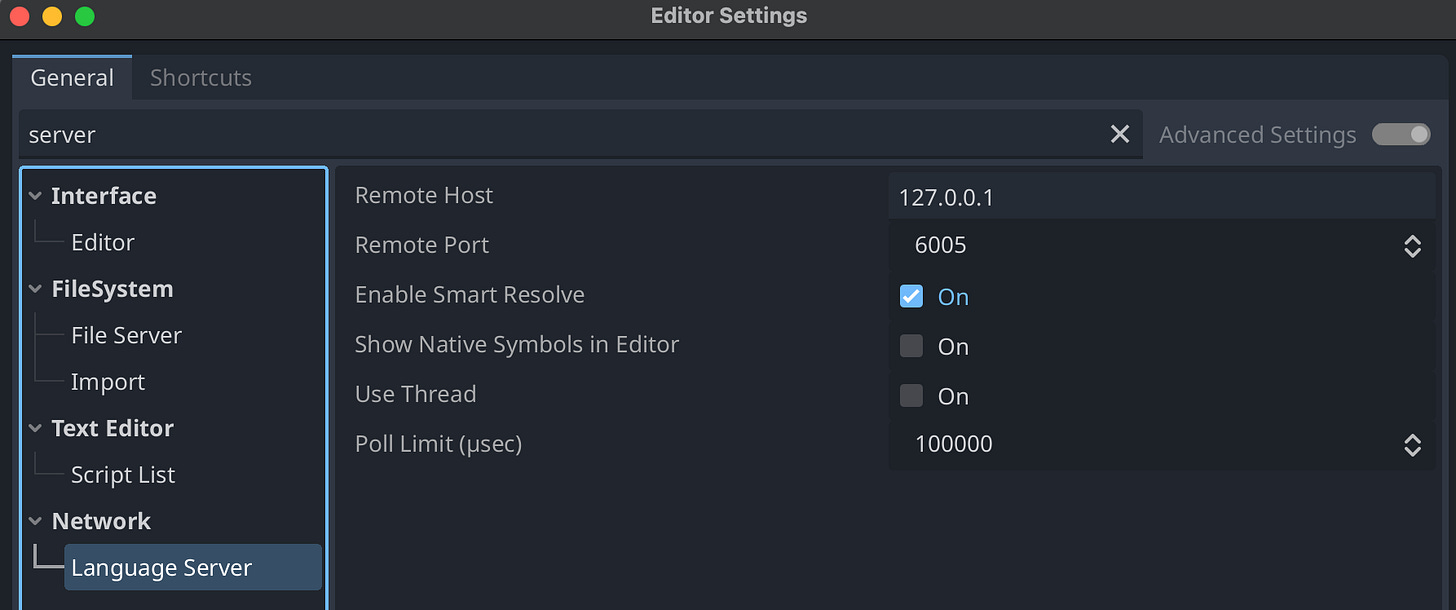The image size is (1456, 610).
Task: Toggle the Advanced Settings switch
Action: tap(1401, 134)
